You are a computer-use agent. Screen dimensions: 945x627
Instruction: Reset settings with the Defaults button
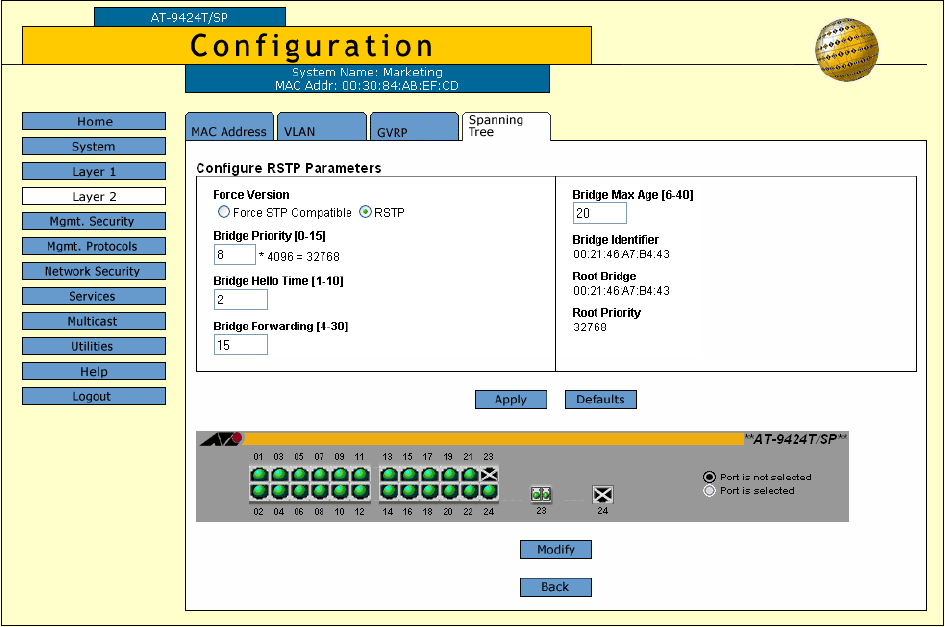click(x=600, y=400)
